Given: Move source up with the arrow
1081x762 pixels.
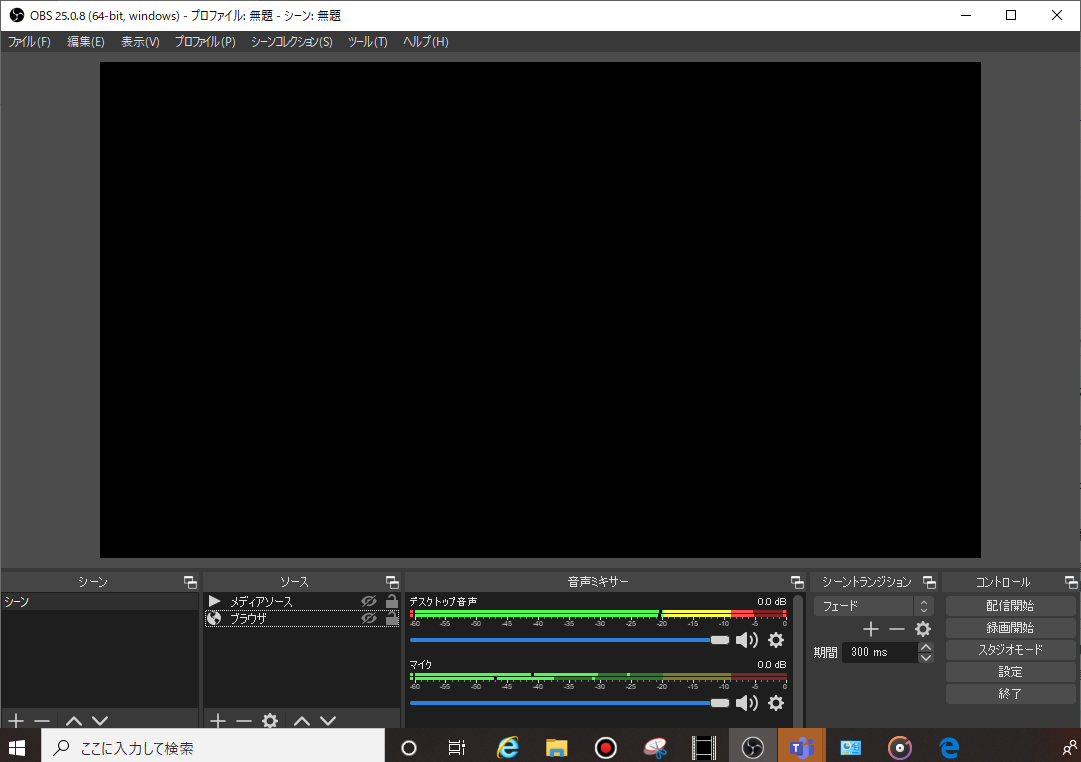Looking at the screenshot, I should click(x=301, y=721).
